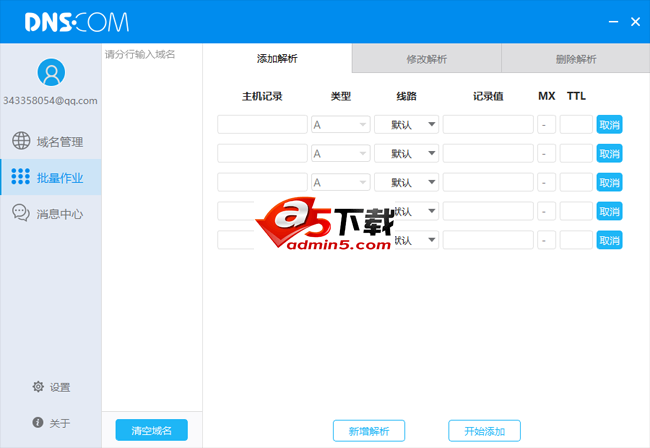Open 域名管理 menu label

point(60,142)
